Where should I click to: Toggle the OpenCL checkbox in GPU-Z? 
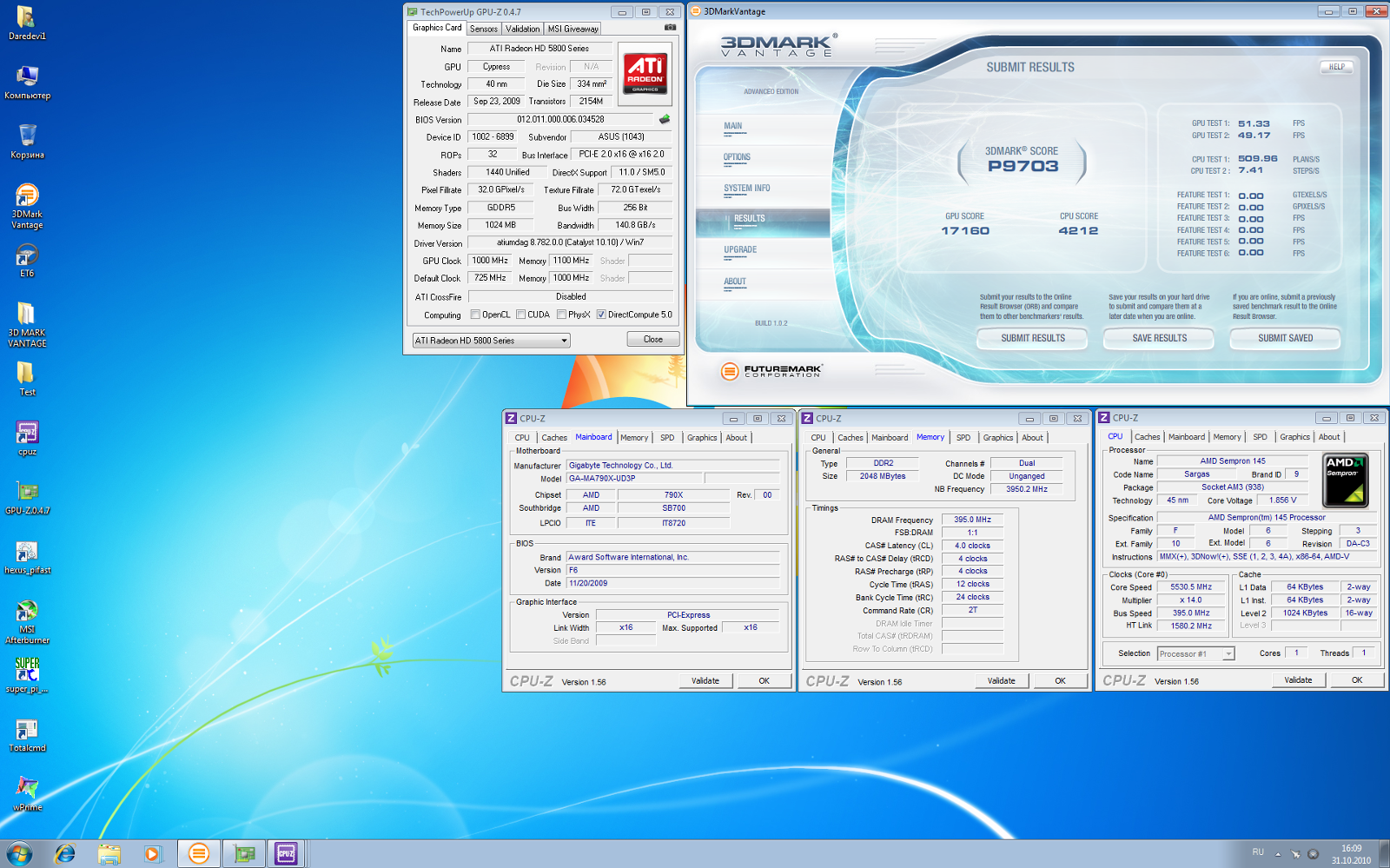tap(475, 315)
